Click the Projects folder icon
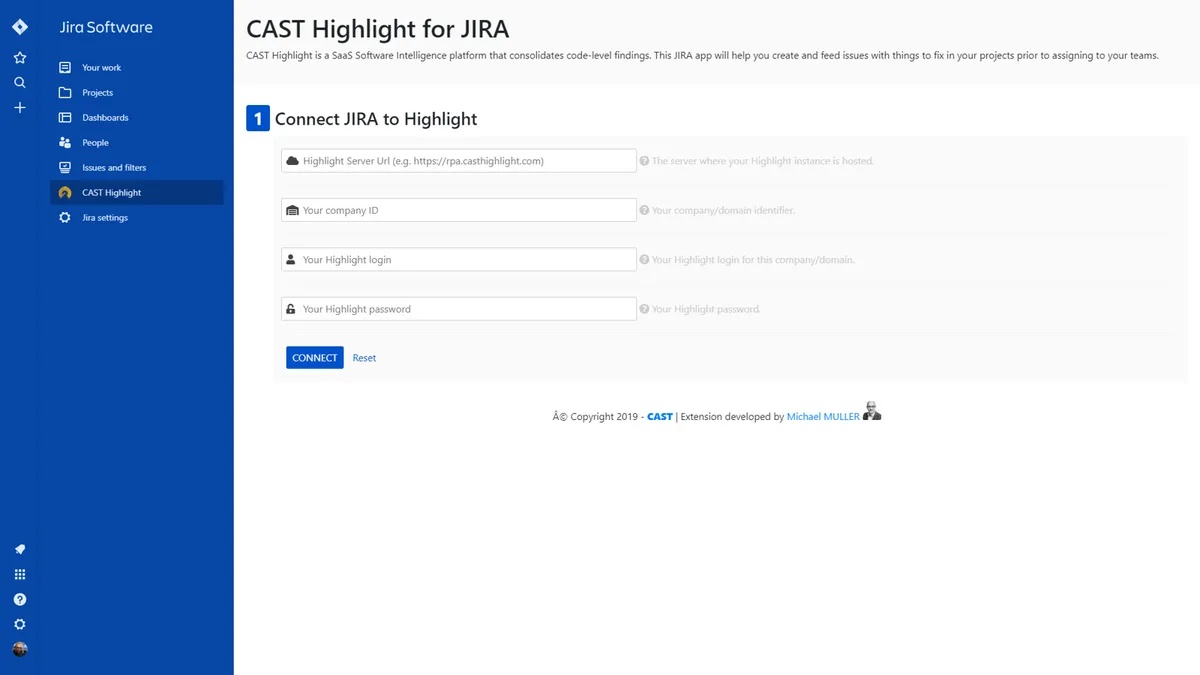The image size is (1200, 675). [x=65, y=92]
